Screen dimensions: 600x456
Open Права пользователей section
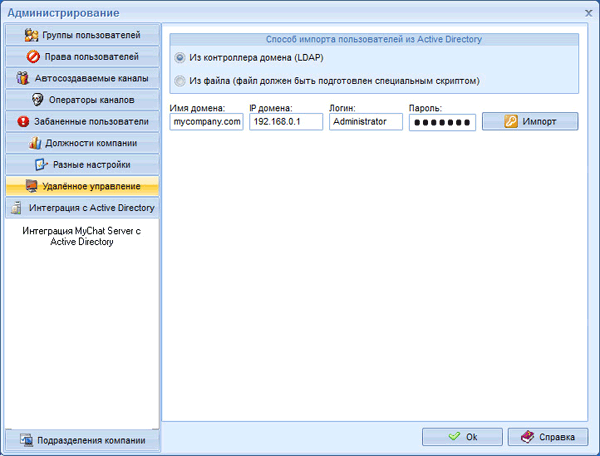pos(83,57)
